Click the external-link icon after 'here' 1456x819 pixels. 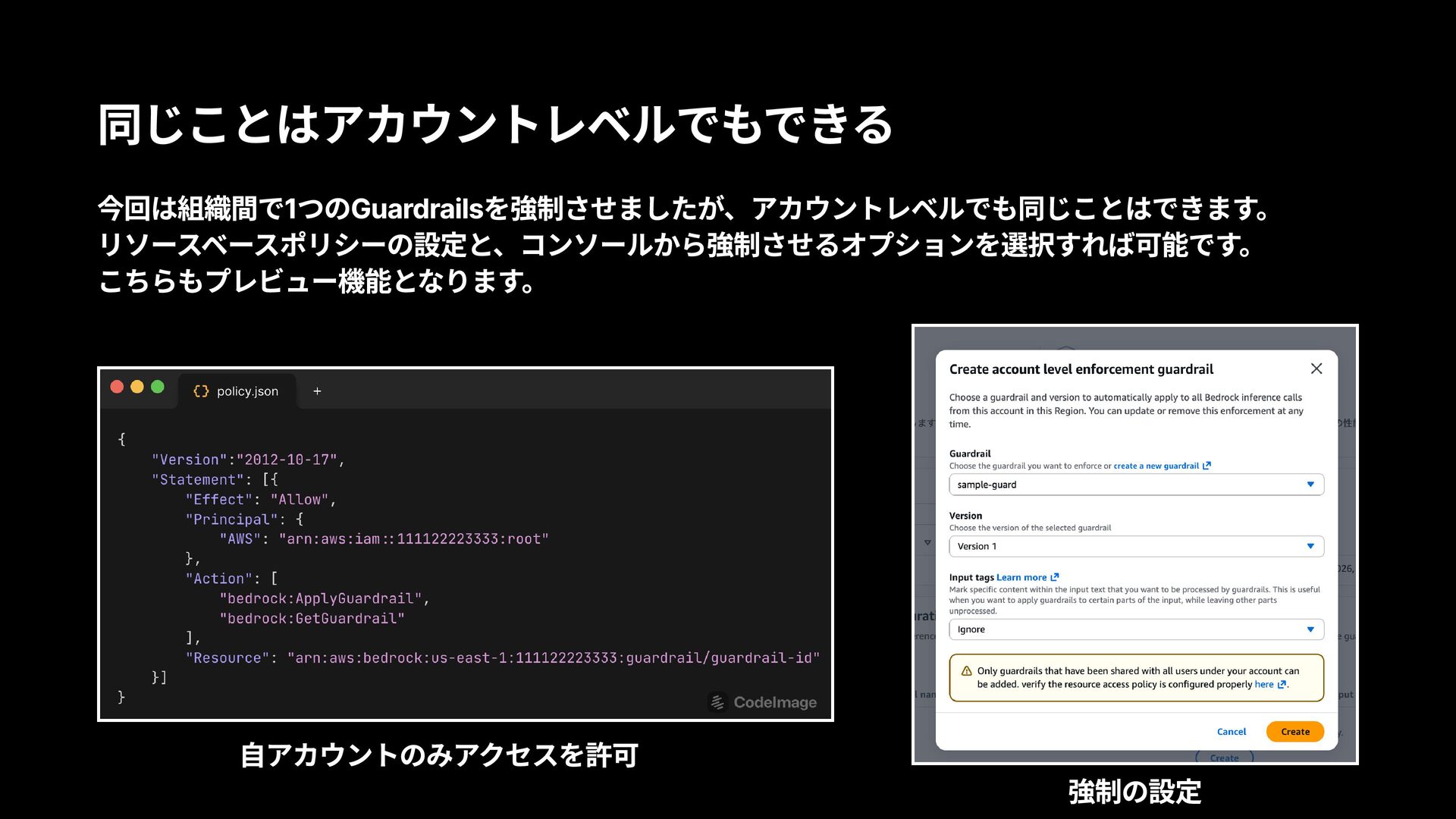(1282, 684)
